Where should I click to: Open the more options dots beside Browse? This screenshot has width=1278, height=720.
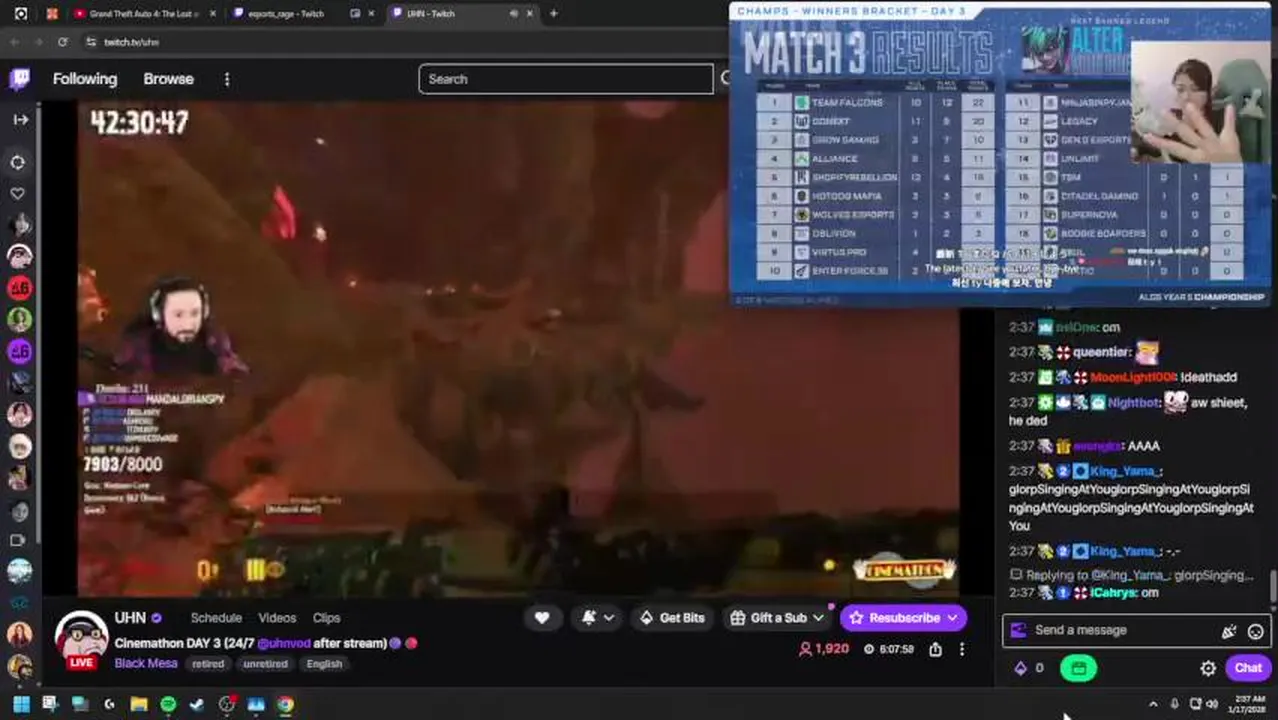[227, 79]
